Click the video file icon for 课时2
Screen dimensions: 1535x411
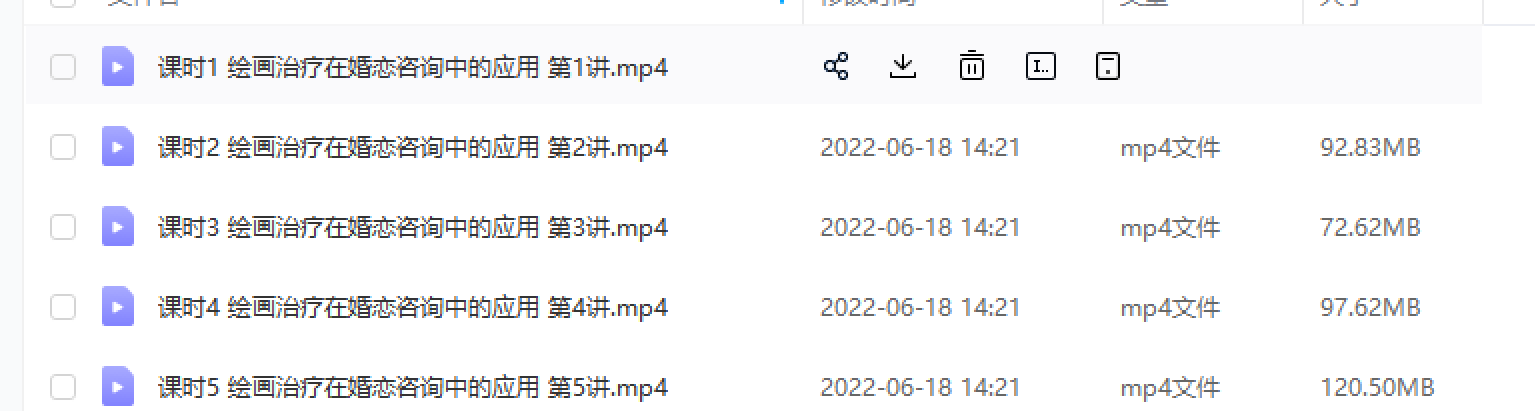pyautogui.click(x=118, y=148)
